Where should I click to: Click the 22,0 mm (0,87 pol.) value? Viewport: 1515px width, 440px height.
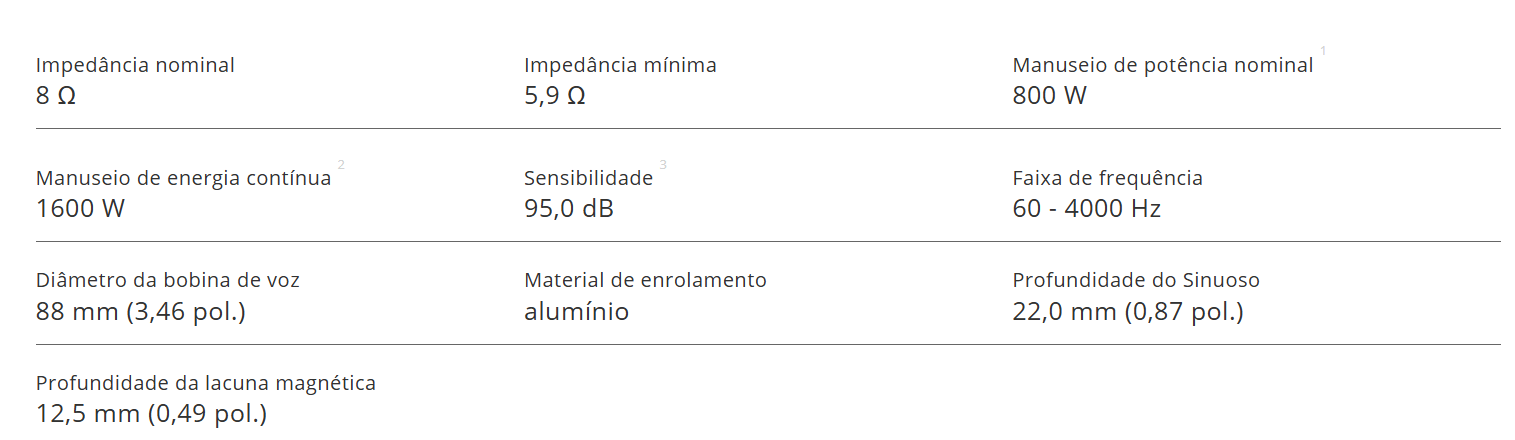click(x=1128, y=311)
